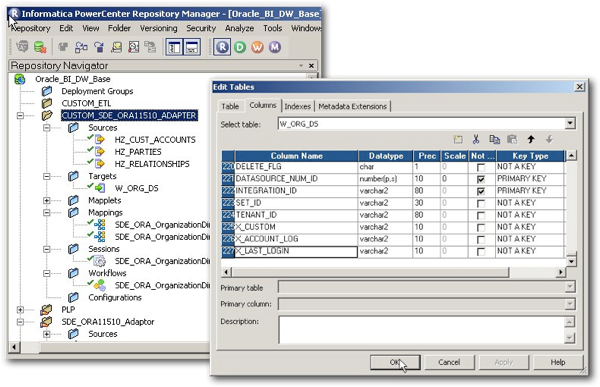
Task: Toggle the Navigator window toolbar button
Action: 174,47
